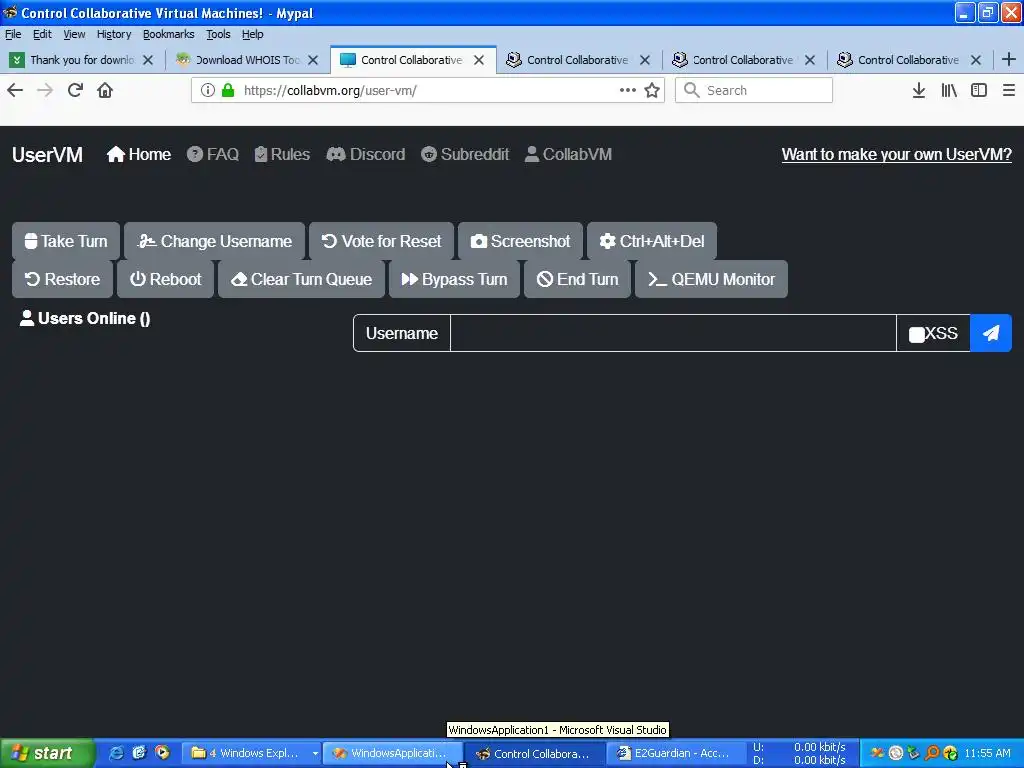Click Bypass Turn button

[454, 279]
